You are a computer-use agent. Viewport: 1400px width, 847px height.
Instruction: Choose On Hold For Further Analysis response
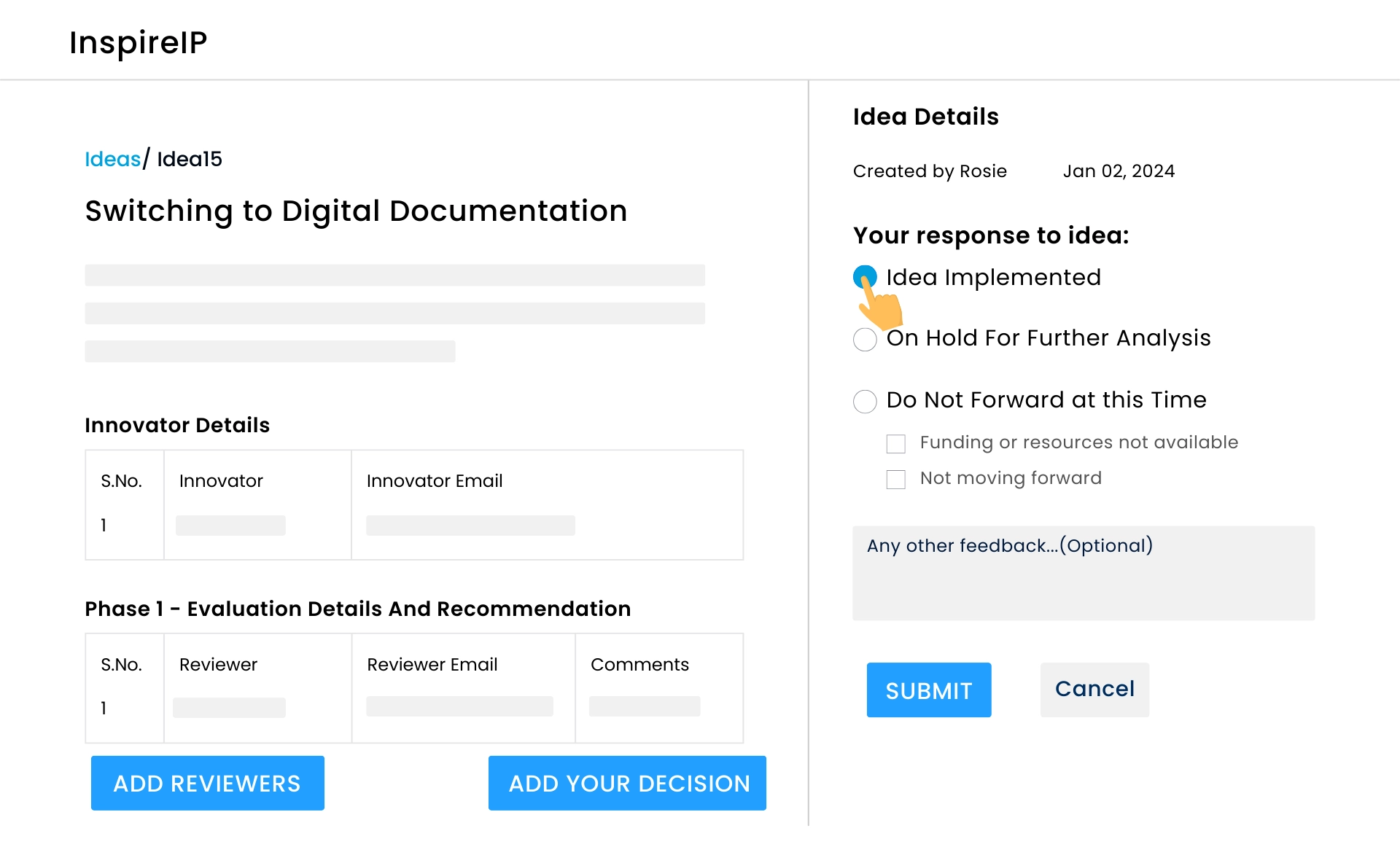pos(865,339)
